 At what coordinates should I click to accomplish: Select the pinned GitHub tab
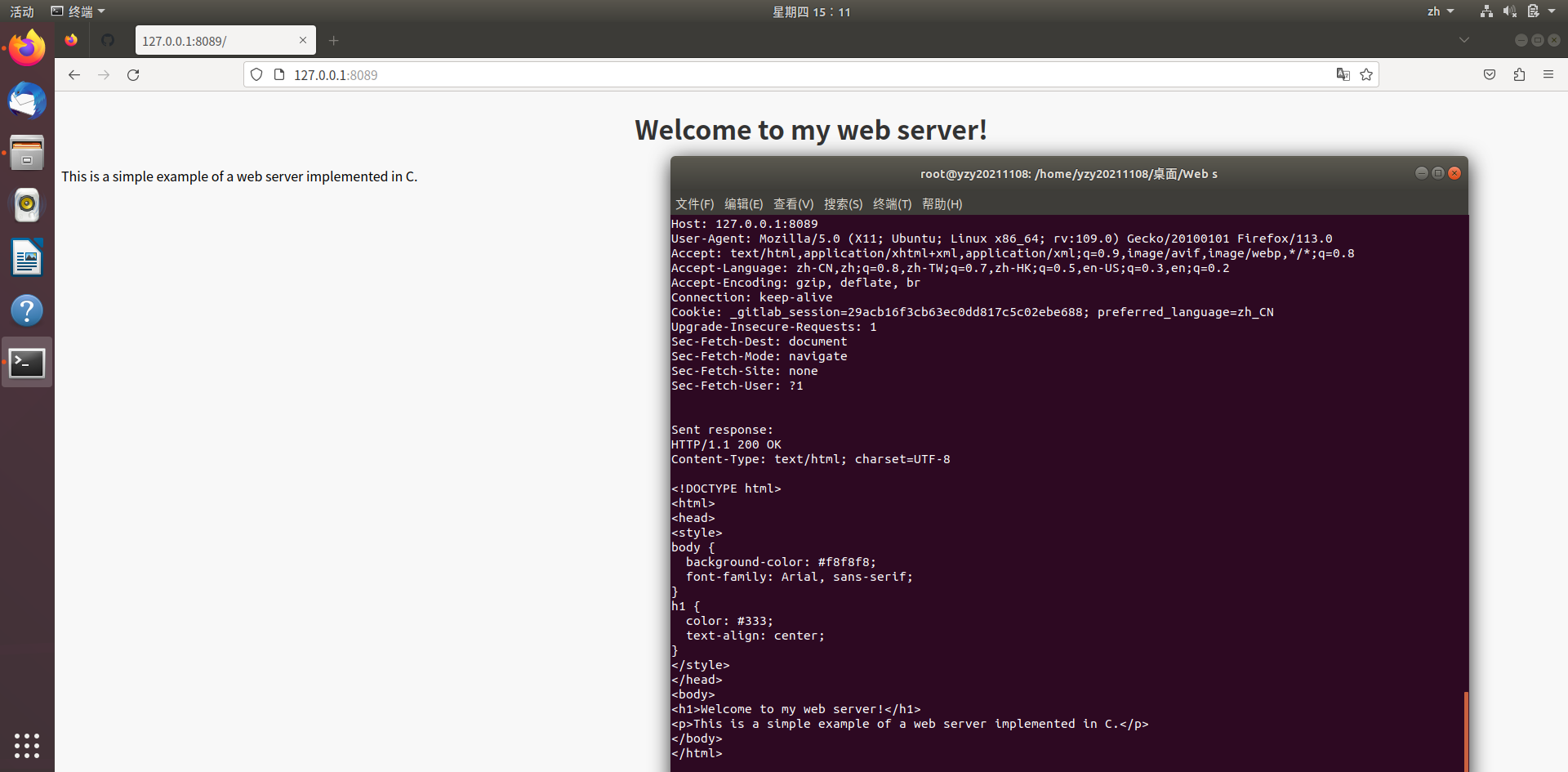point(108,40)
